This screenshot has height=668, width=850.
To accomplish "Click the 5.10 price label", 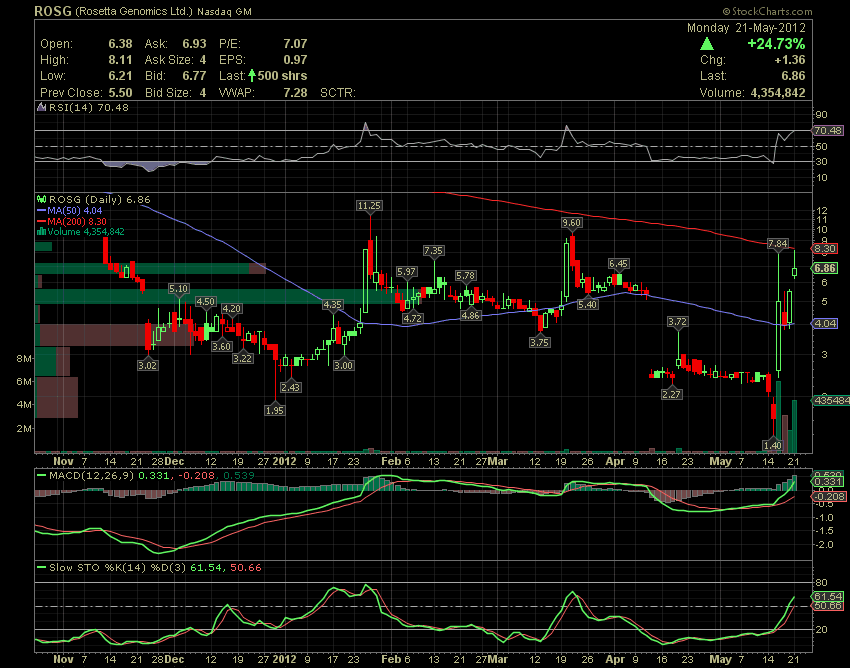I will point(179,289).
